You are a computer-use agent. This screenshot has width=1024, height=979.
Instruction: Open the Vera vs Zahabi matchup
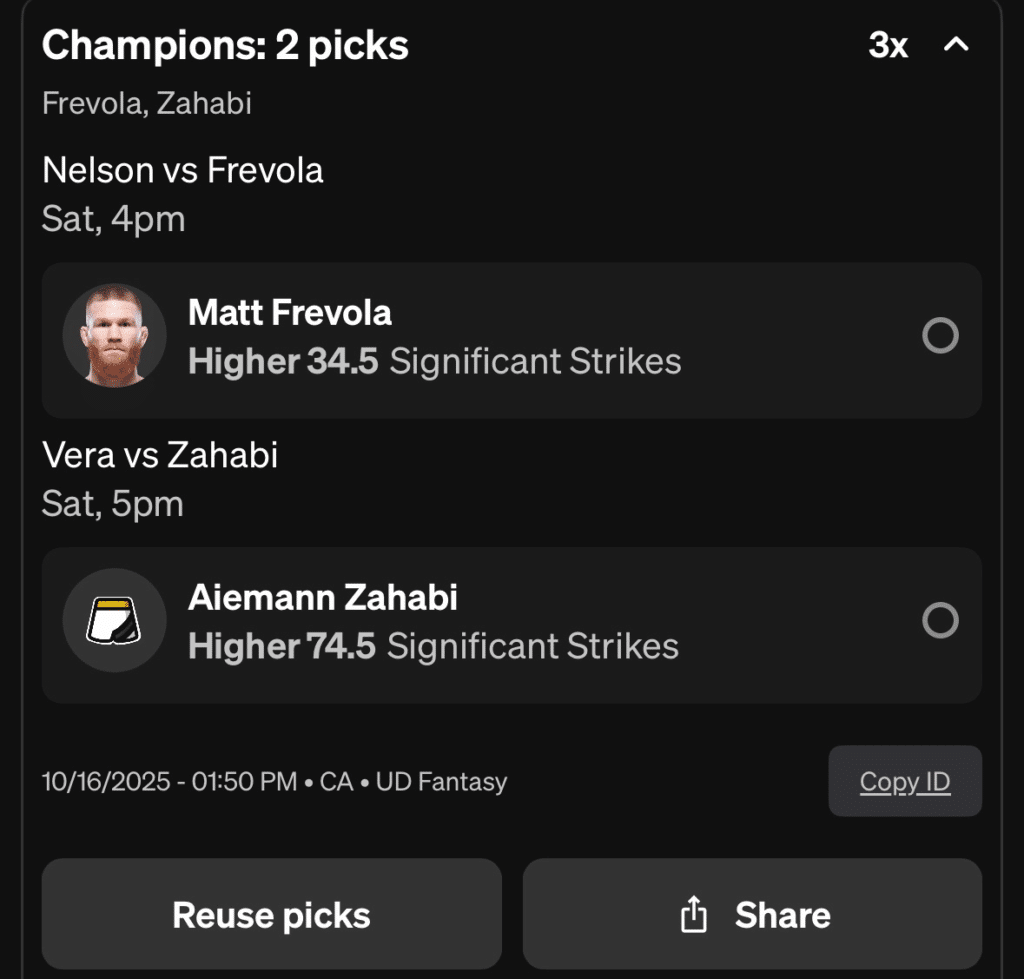(x=160, y=455)
